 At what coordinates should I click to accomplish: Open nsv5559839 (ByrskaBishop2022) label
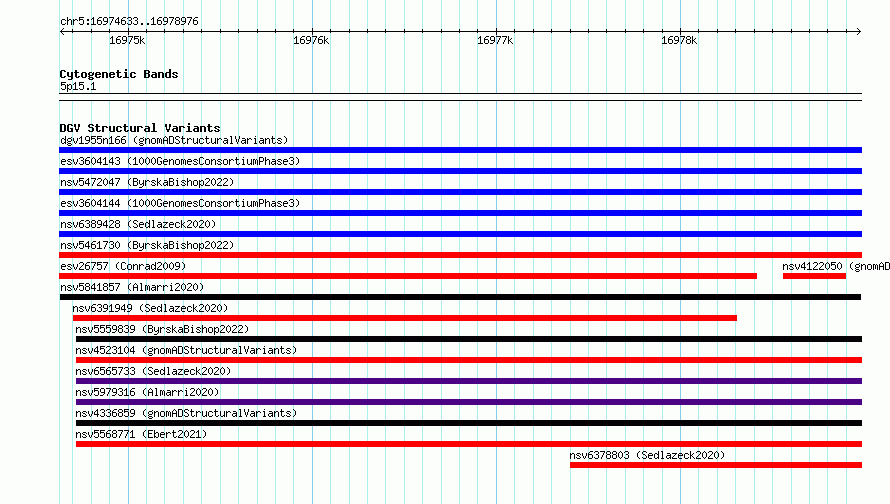click(x=162, y=329)
